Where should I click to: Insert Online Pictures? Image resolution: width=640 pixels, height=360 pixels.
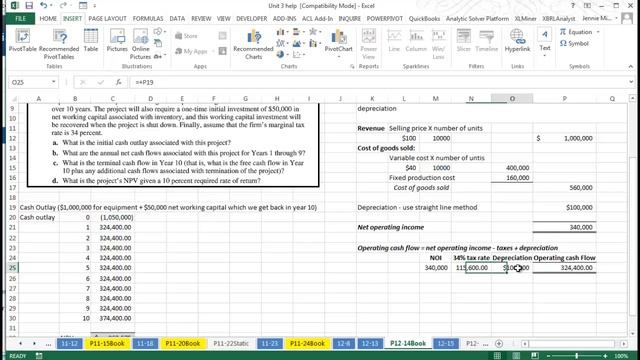tap(140, 44)
